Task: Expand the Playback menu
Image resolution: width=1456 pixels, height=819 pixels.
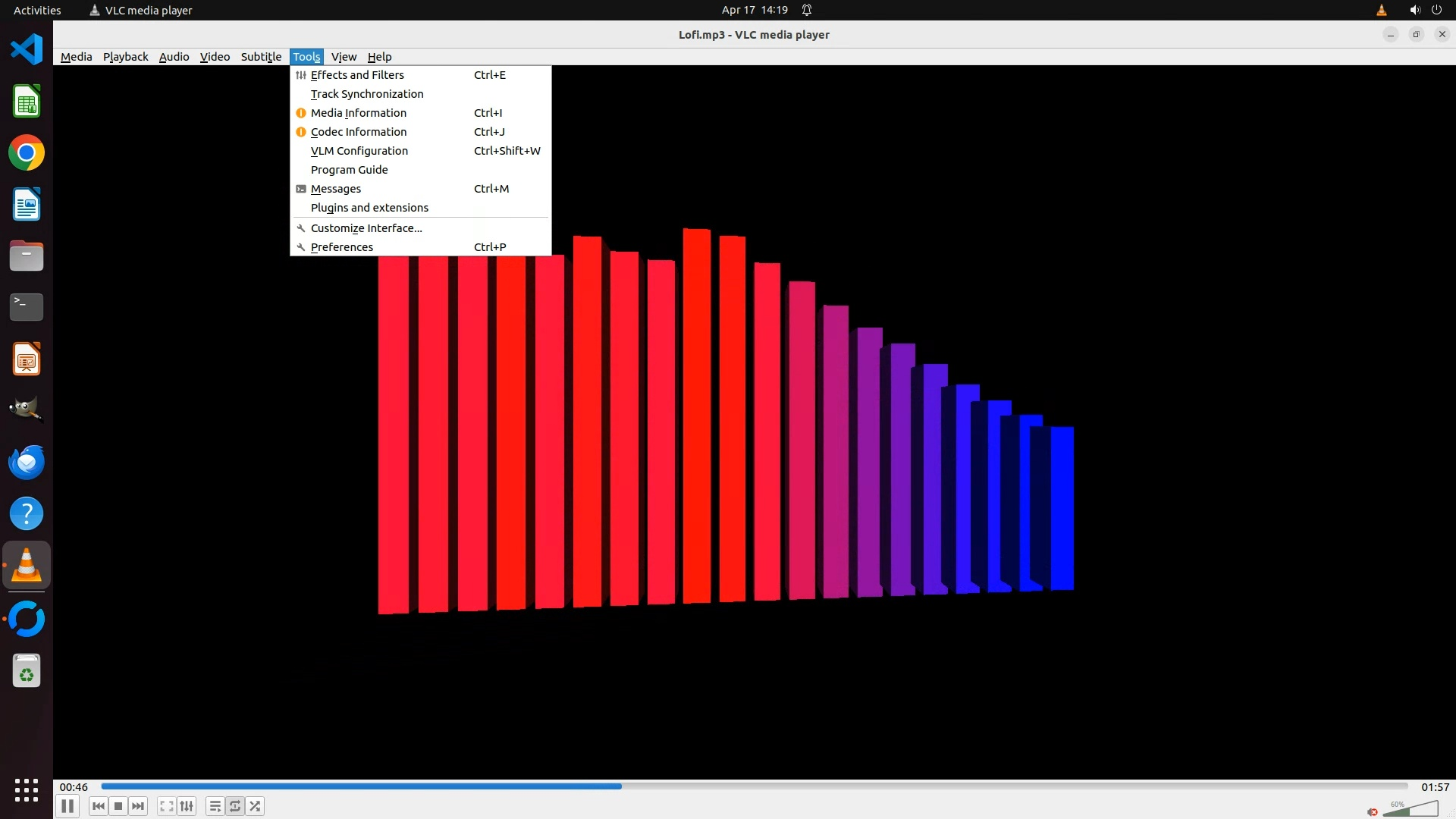Action: [x=126, y=57]
